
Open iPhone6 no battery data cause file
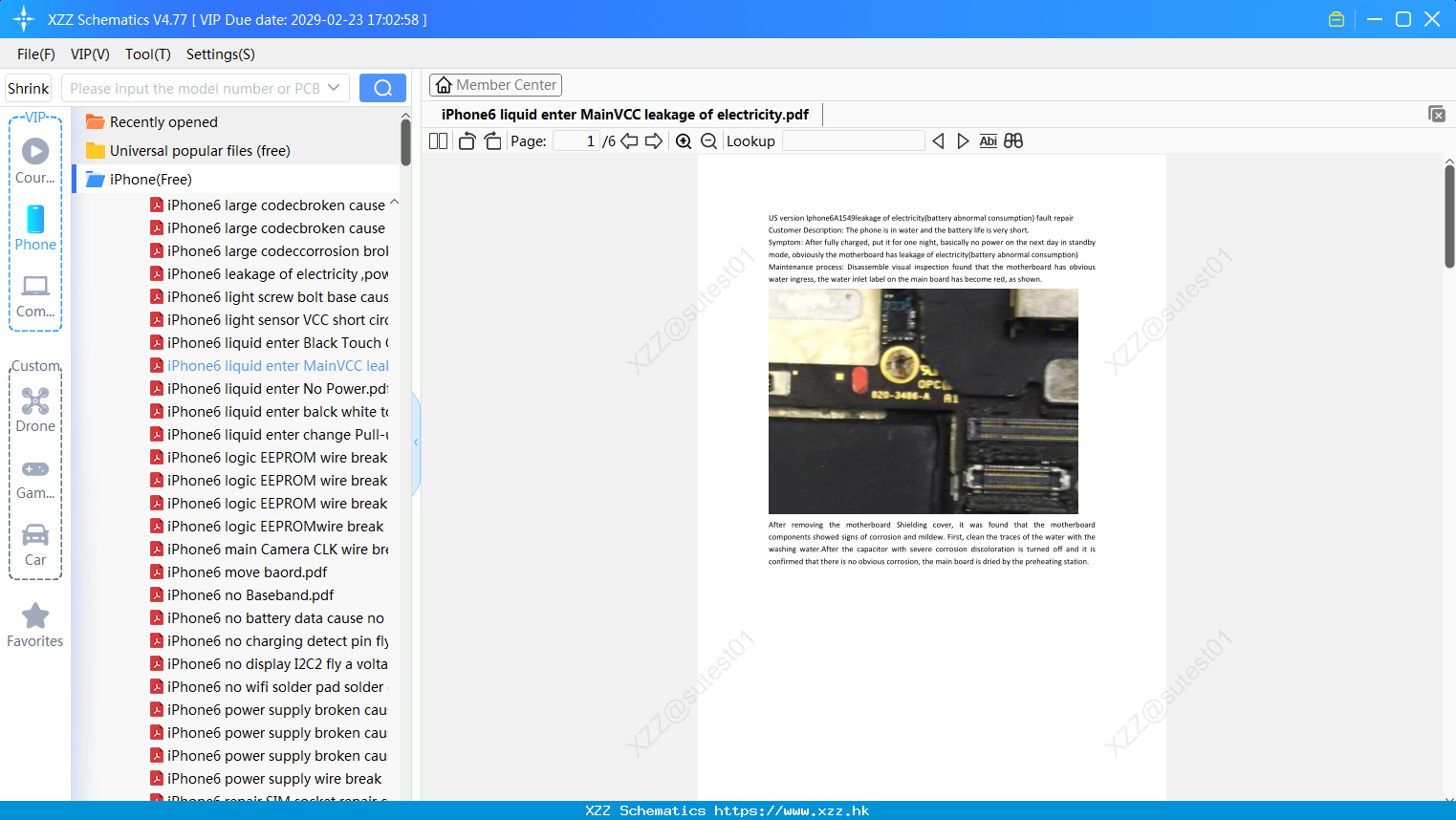click(x=268, y=617)
